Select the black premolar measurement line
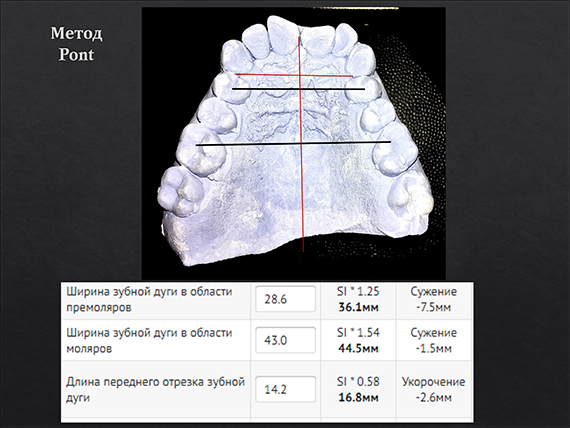Viewport: 570px width, 428px height. coord(298,89)
